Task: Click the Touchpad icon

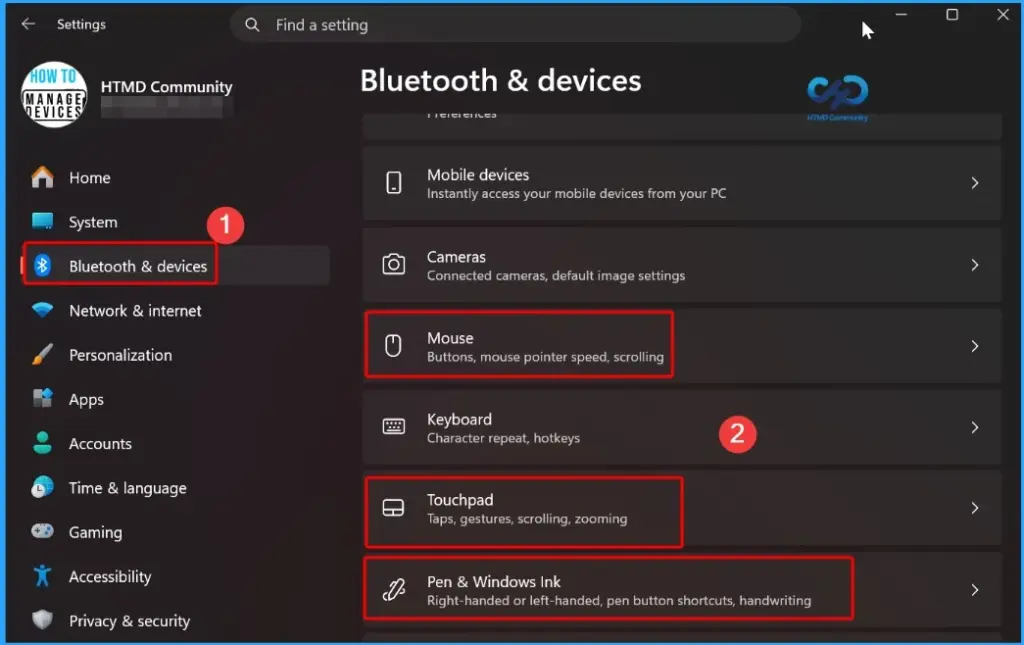Action: click(x=393, y=508)
